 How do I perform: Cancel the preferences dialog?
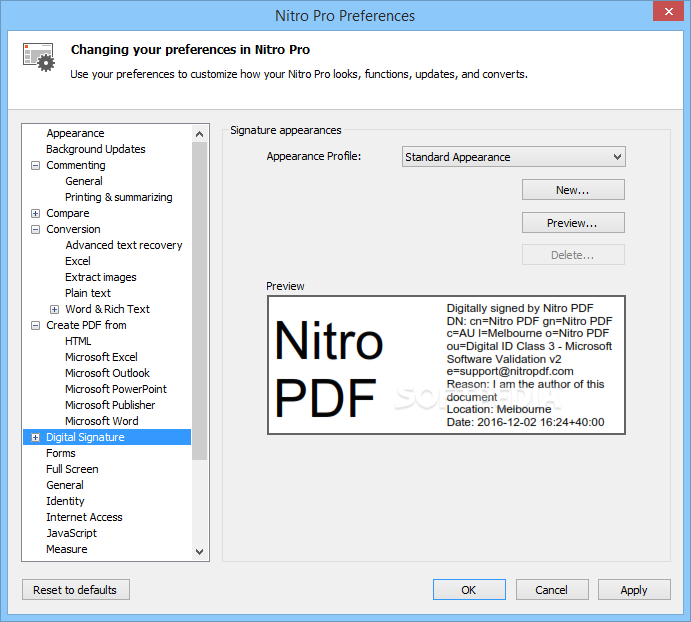click(x=552, y=590)
